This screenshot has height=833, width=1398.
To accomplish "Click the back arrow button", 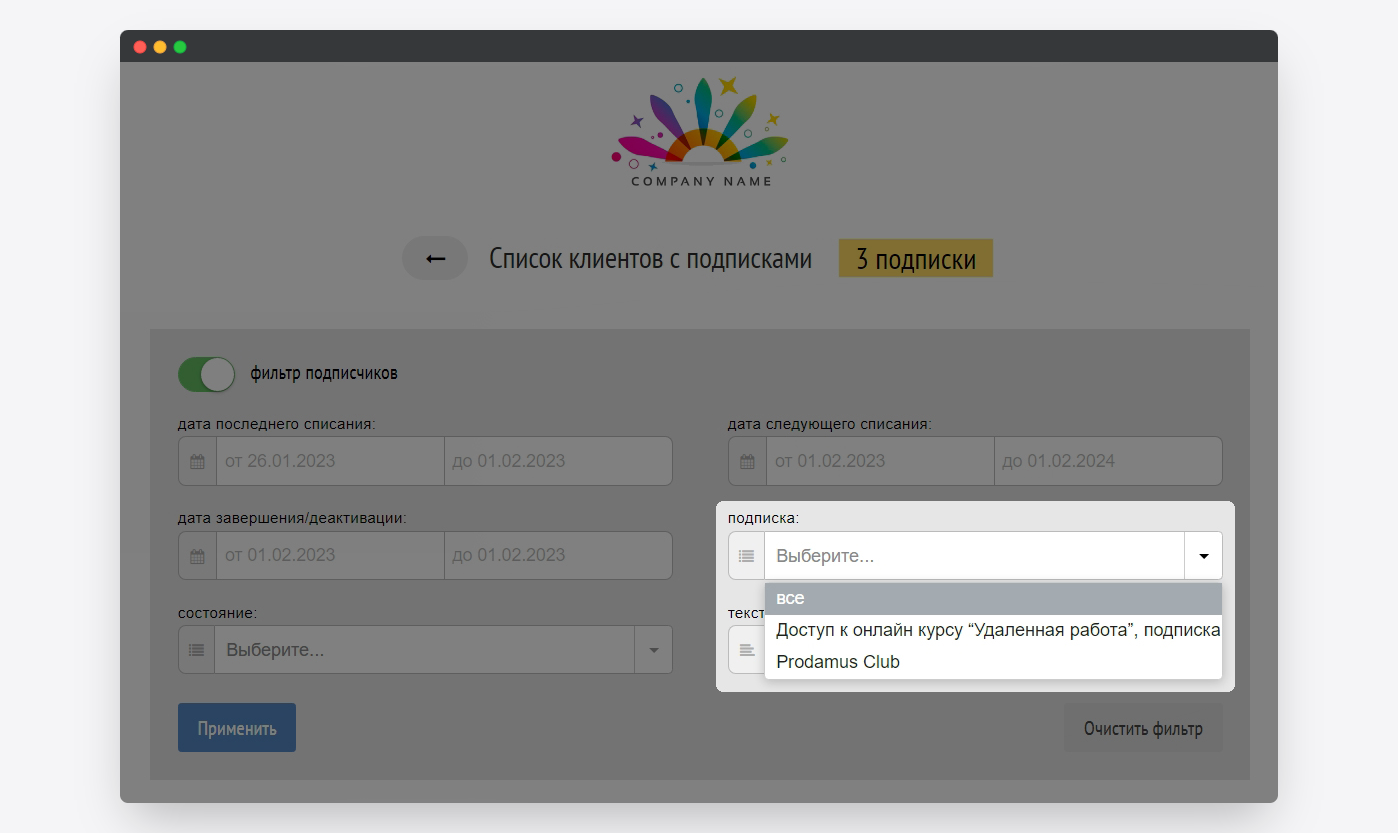I will [x=435, y=259].
